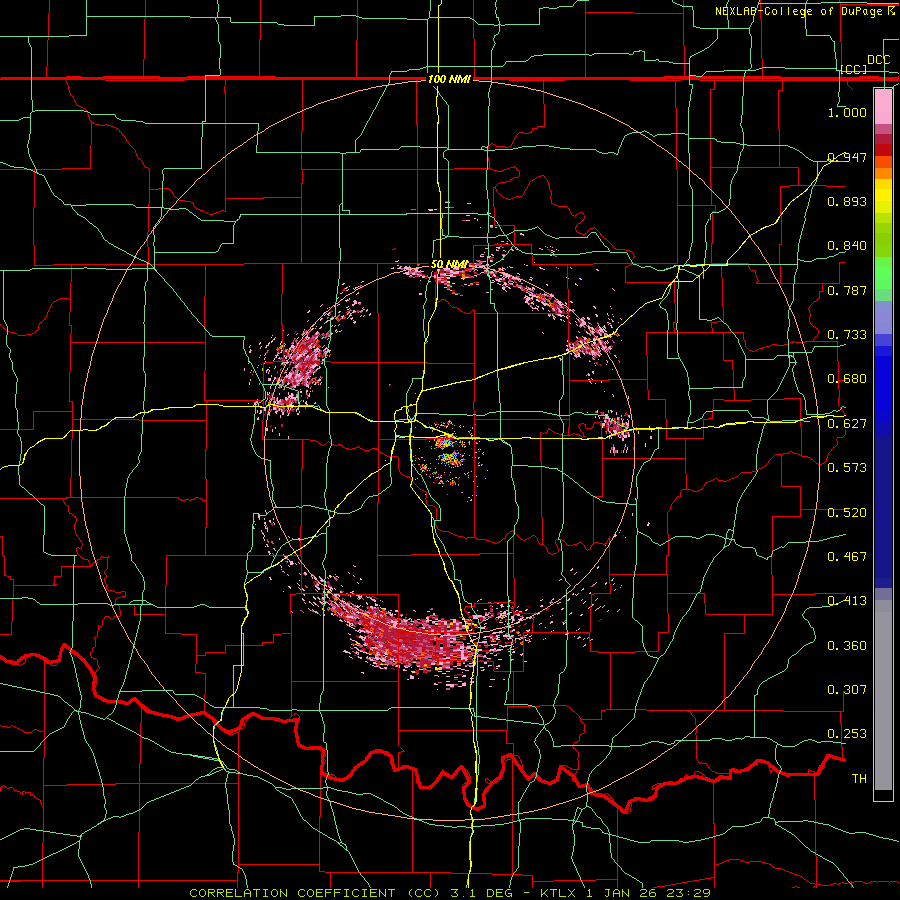
Task: Select the 0.307 scale value
Action: (847, 690)
